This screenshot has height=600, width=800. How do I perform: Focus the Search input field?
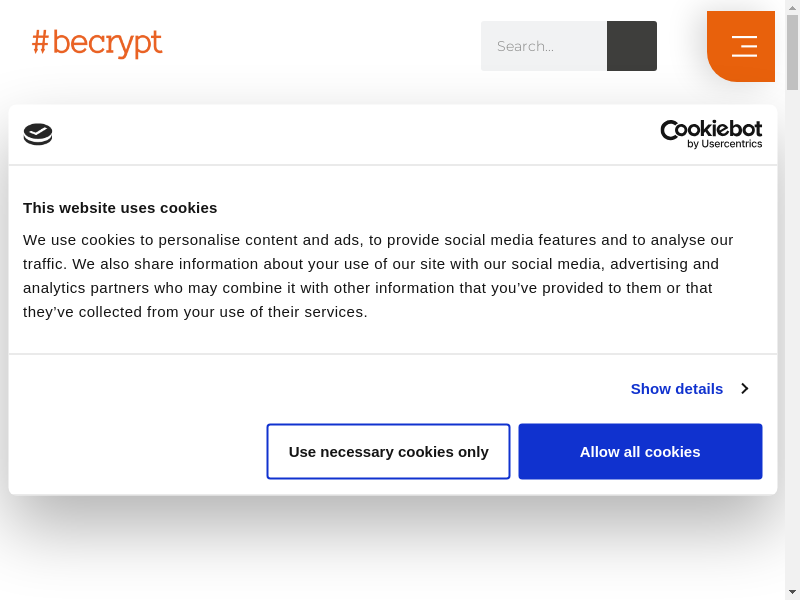pos(544,46)
